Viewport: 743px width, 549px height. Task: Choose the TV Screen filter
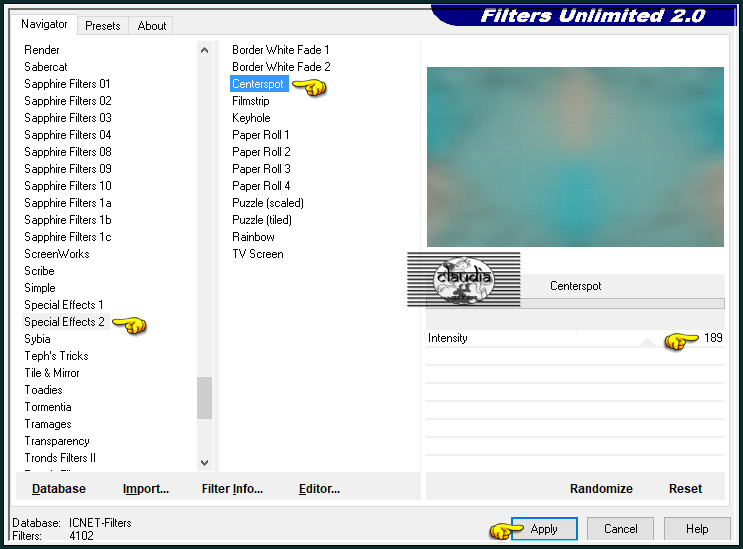coord(258,254)
